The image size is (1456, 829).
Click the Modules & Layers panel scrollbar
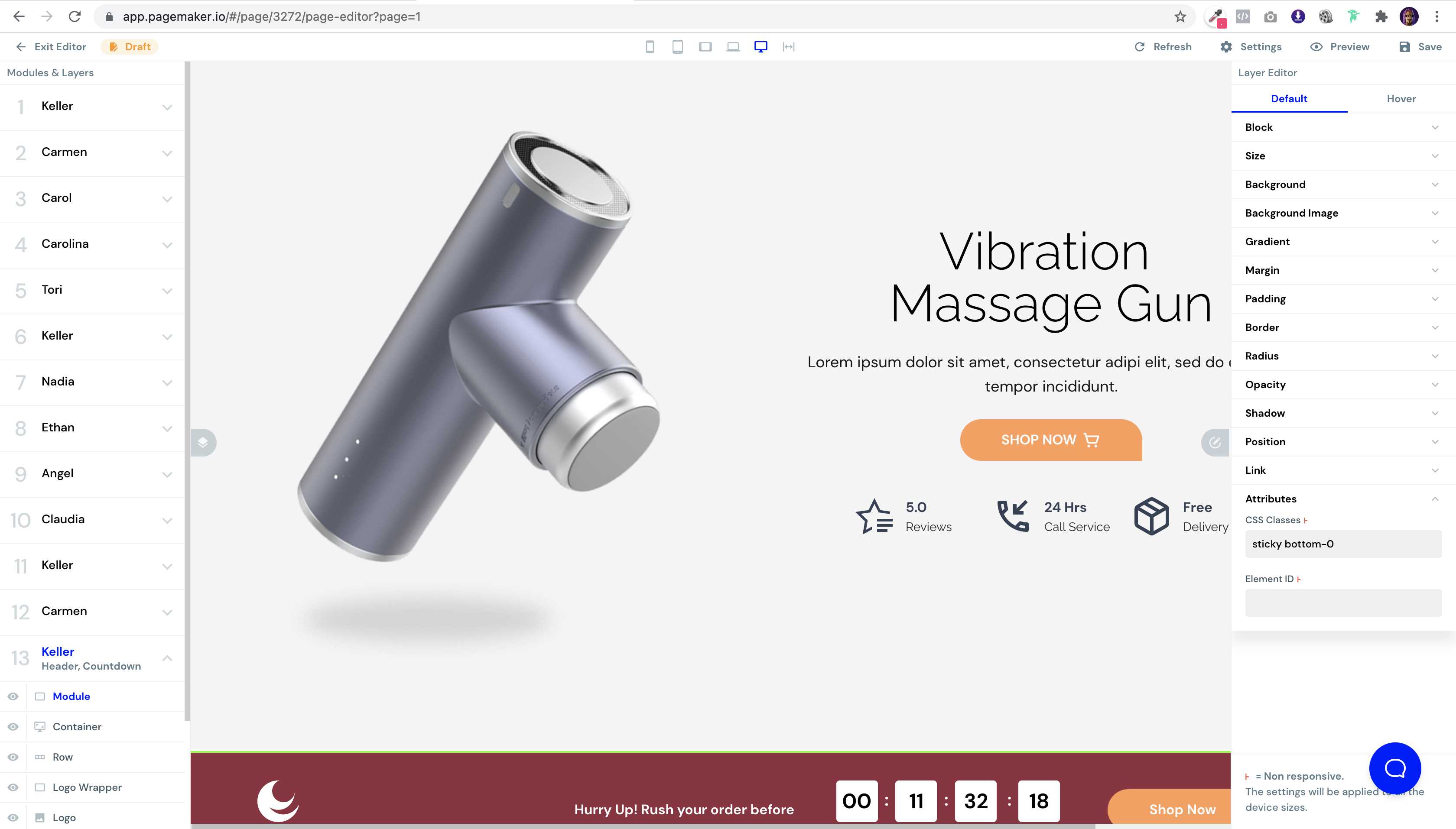[187, 391]
